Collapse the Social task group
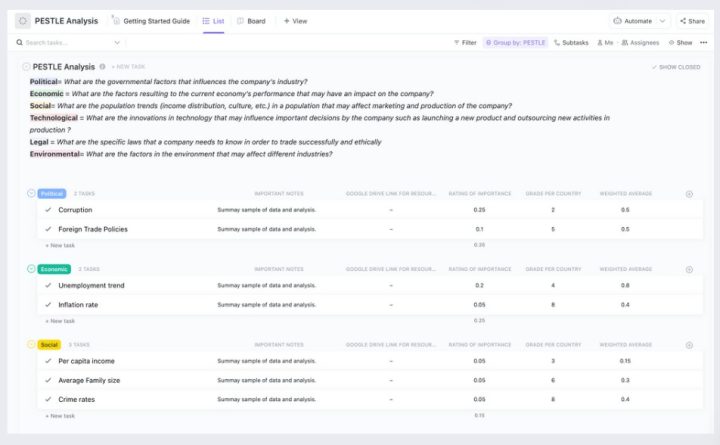Viewport: 720px width, 445px height. pyautogui.click(x=31, y=345)
